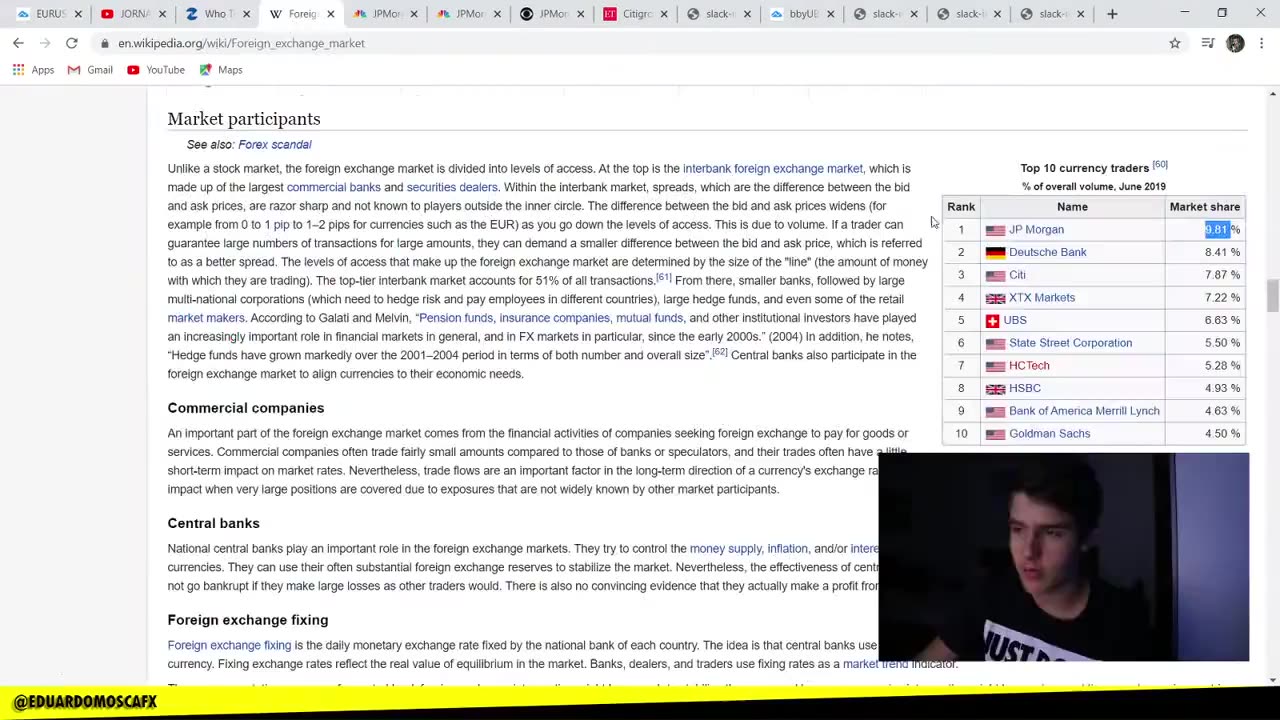Open the commercial banks link

click(333, 187)
